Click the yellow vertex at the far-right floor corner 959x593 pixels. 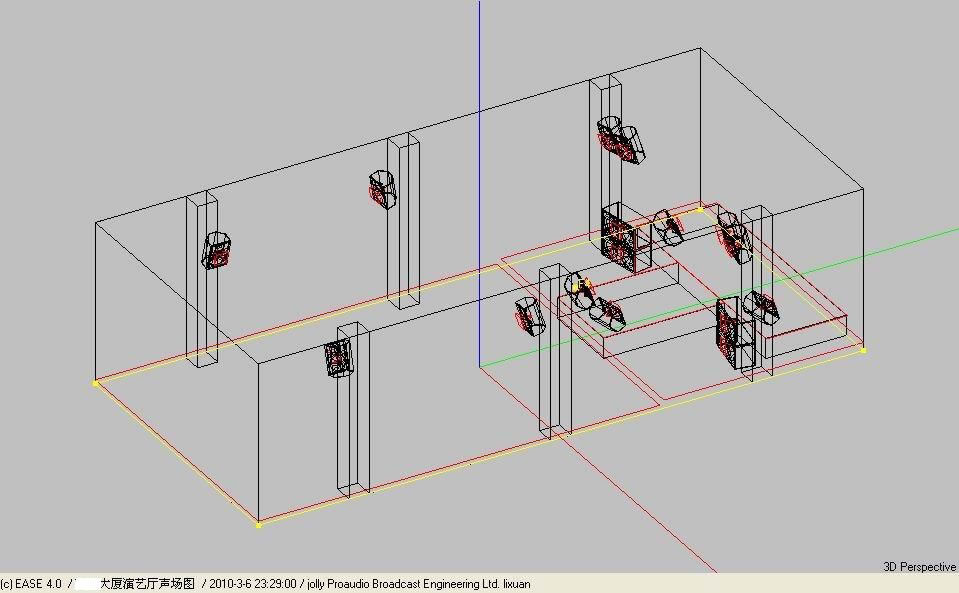coord(863,350)
